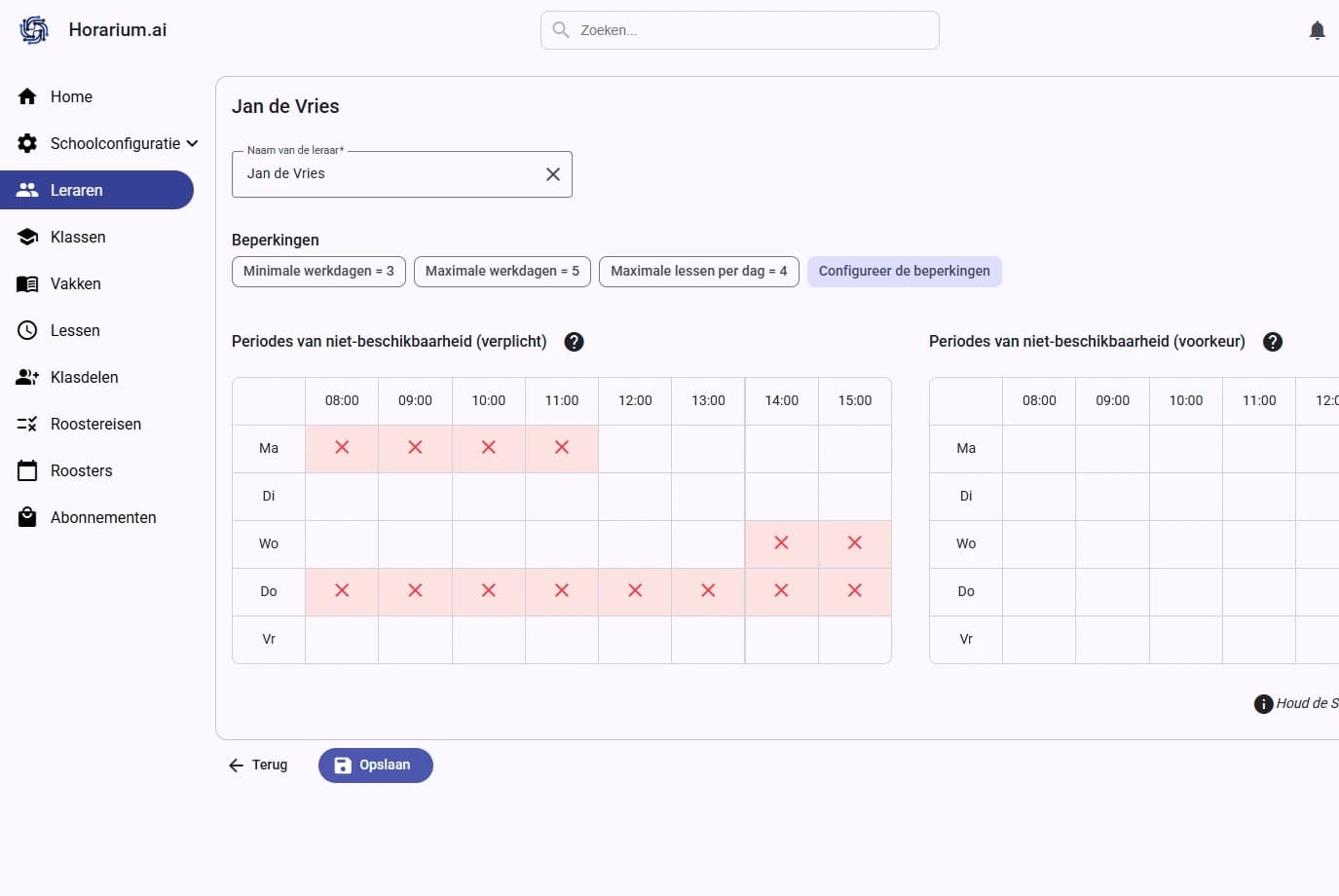Unmark Monday 08:00 mandatory unavailability
Image resolution: width=1339 pixels, height=896 pixels.
pyautogui.click(x=342, y=448)
